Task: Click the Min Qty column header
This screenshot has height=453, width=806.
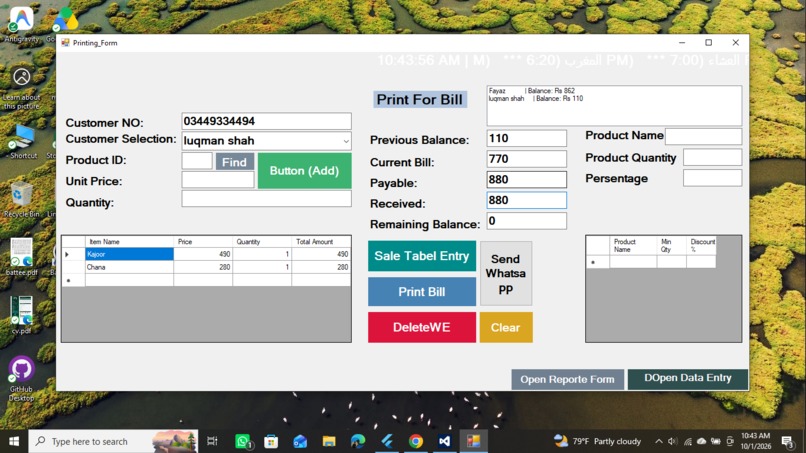Action: pos(671,245)
